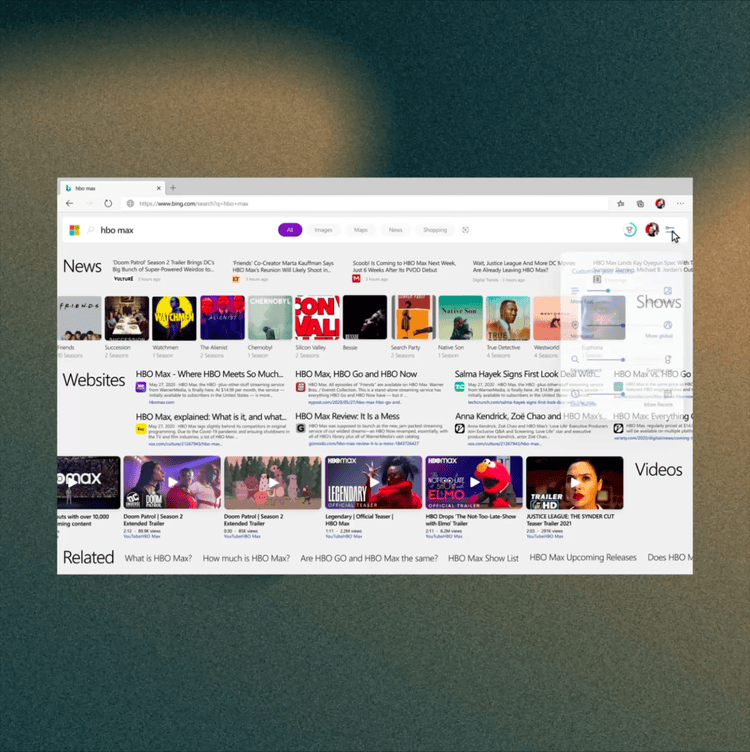Click the vox.com URL under HBO Max, explained

click(185, 444)
